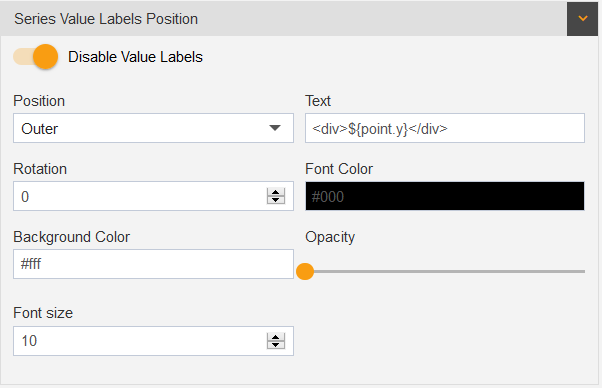
Task: Click the Text template input field
Action: (445, 128)
